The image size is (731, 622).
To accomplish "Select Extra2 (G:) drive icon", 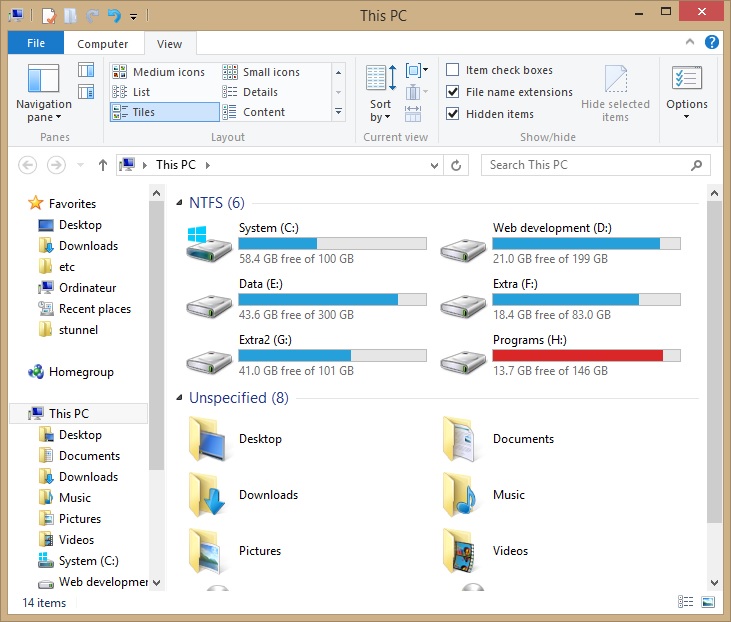I will point(209,362).
